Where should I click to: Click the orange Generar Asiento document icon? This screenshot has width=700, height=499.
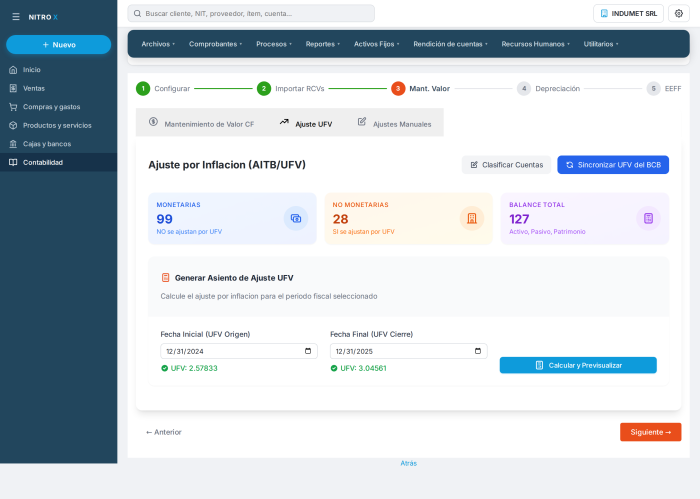(166, 278)
